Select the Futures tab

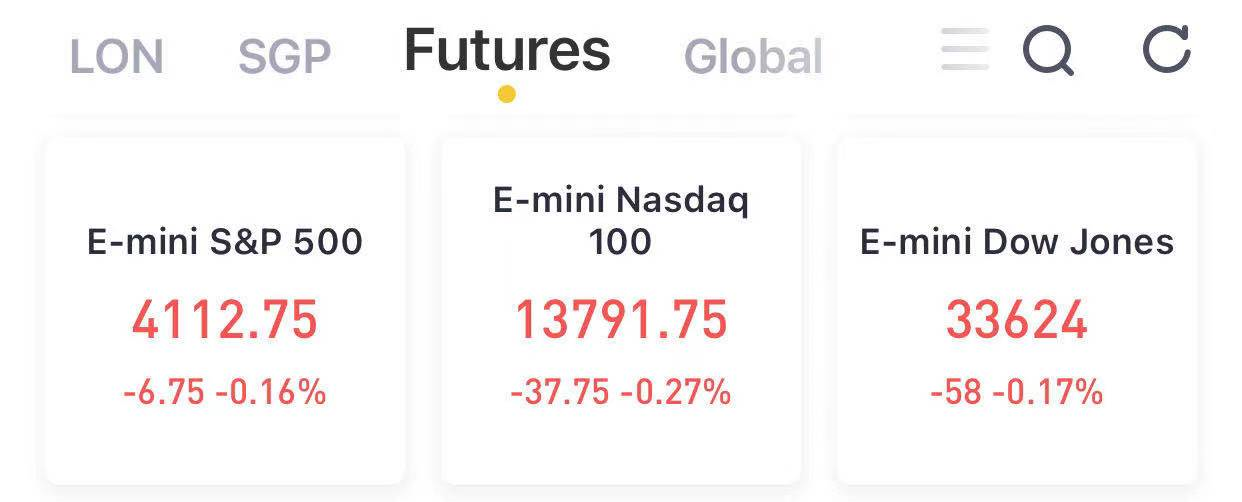tap(507, 50)
